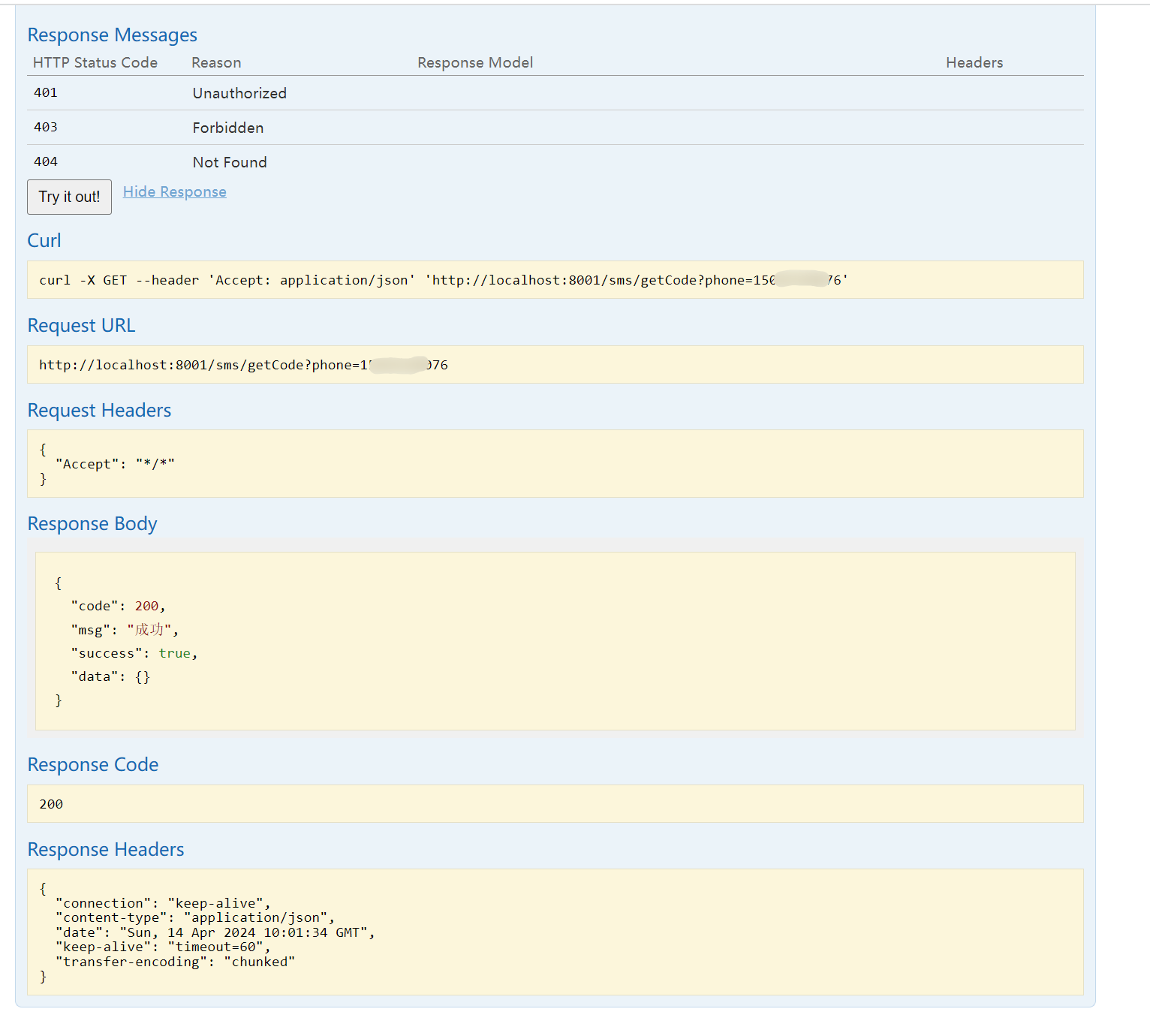1150x1036 pixels.
Task: Click the "code": 200 line in response body
Action: point(118,606)
